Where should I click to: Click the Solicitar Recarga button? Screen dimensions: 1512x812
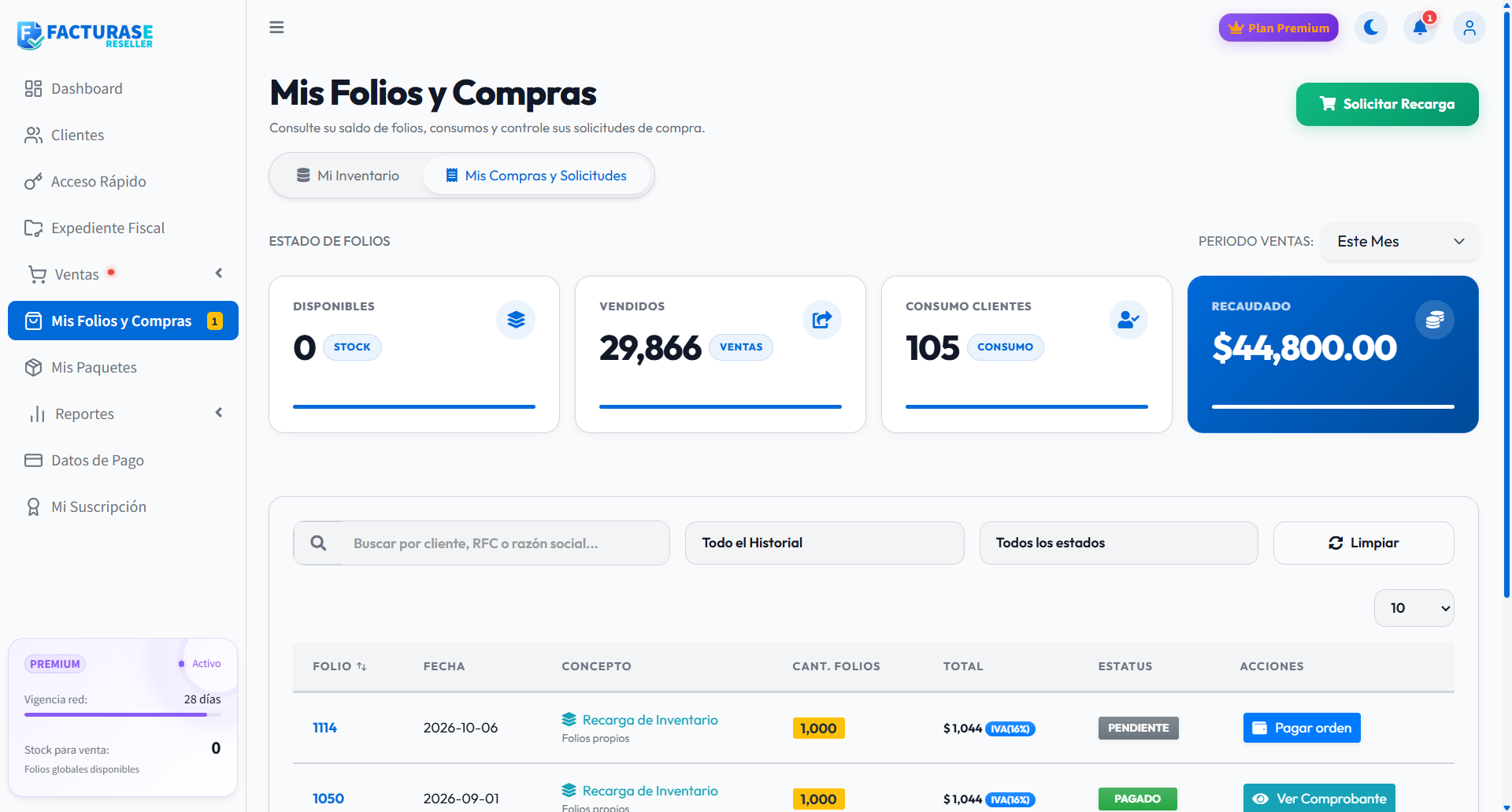[1387, 104]
